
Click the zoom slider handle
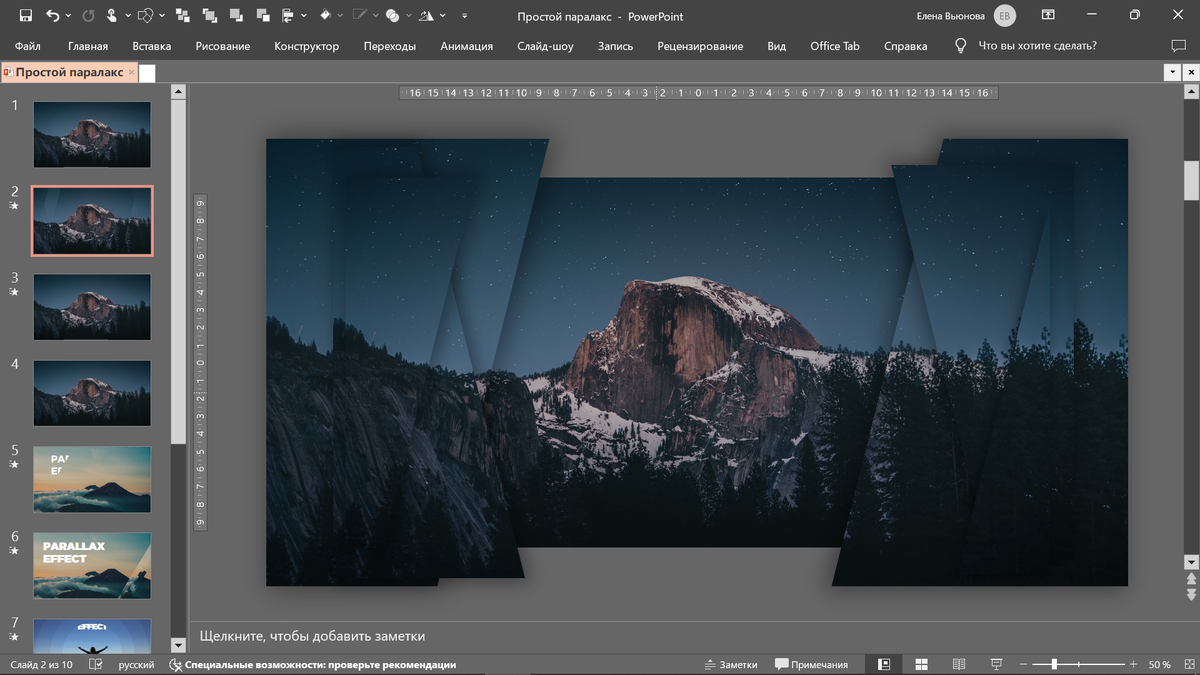pos(1053,664)
